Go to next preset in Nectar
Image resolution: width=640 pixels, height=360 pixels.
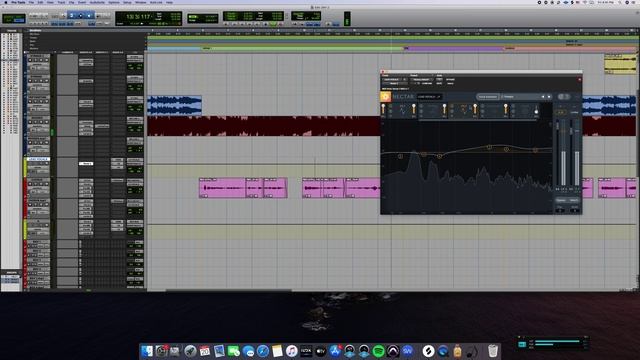pyautogui.click(x=549, y=97)
